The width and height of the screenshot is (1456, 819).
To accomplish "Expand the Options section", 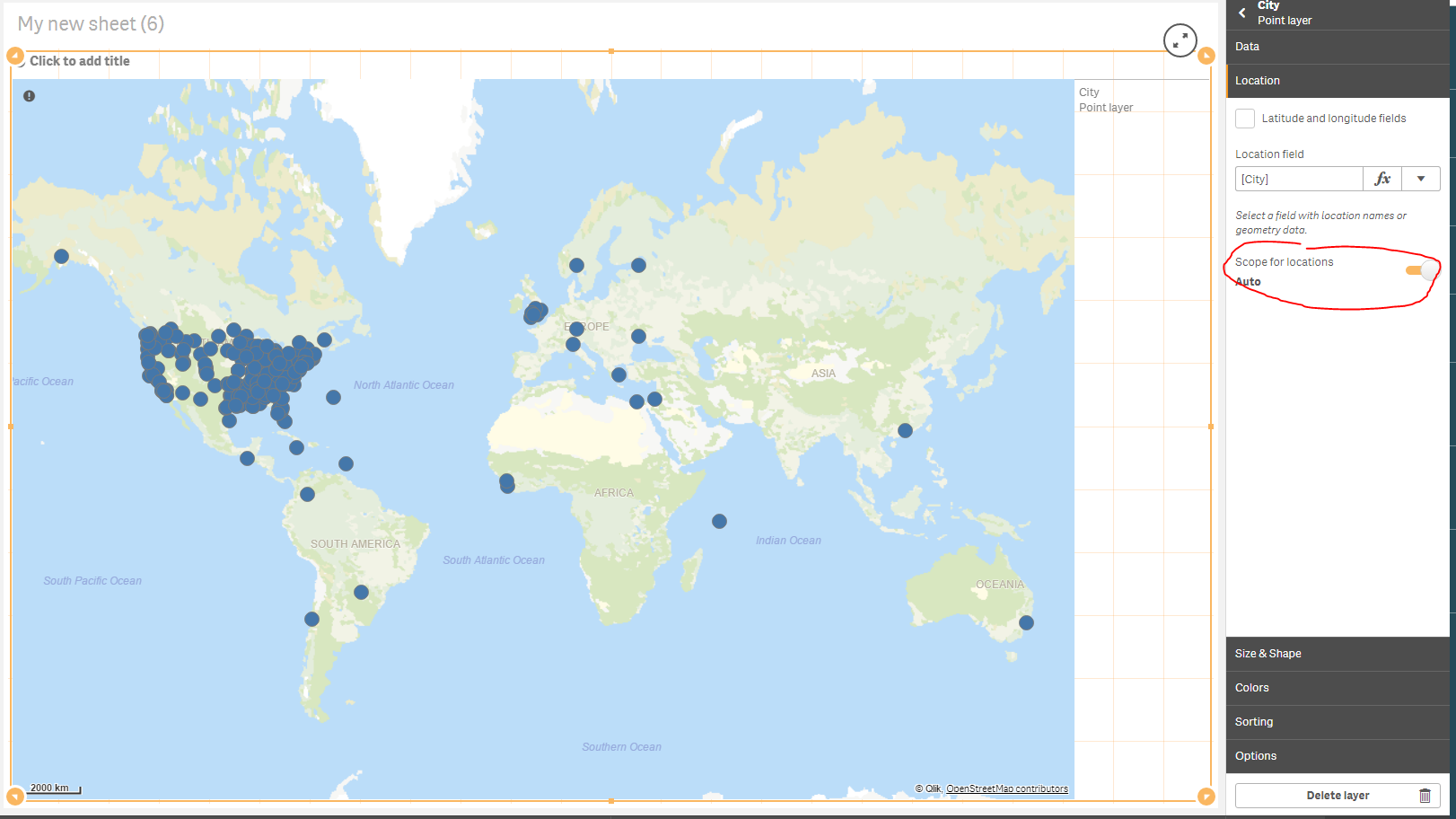I will tap(1338, 756).
